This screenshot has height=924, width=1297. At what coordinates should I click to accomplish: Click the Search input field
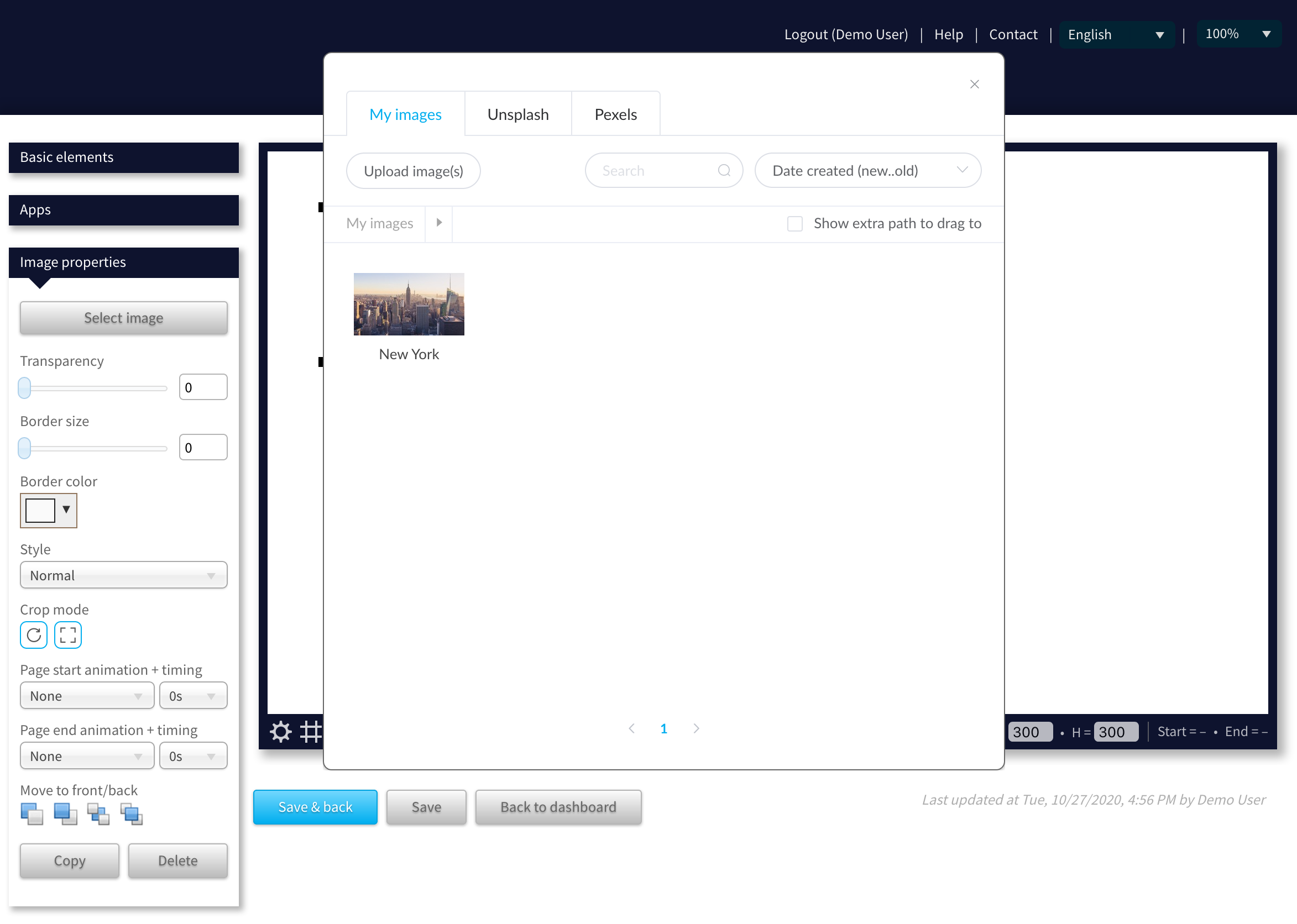point(663,170)
